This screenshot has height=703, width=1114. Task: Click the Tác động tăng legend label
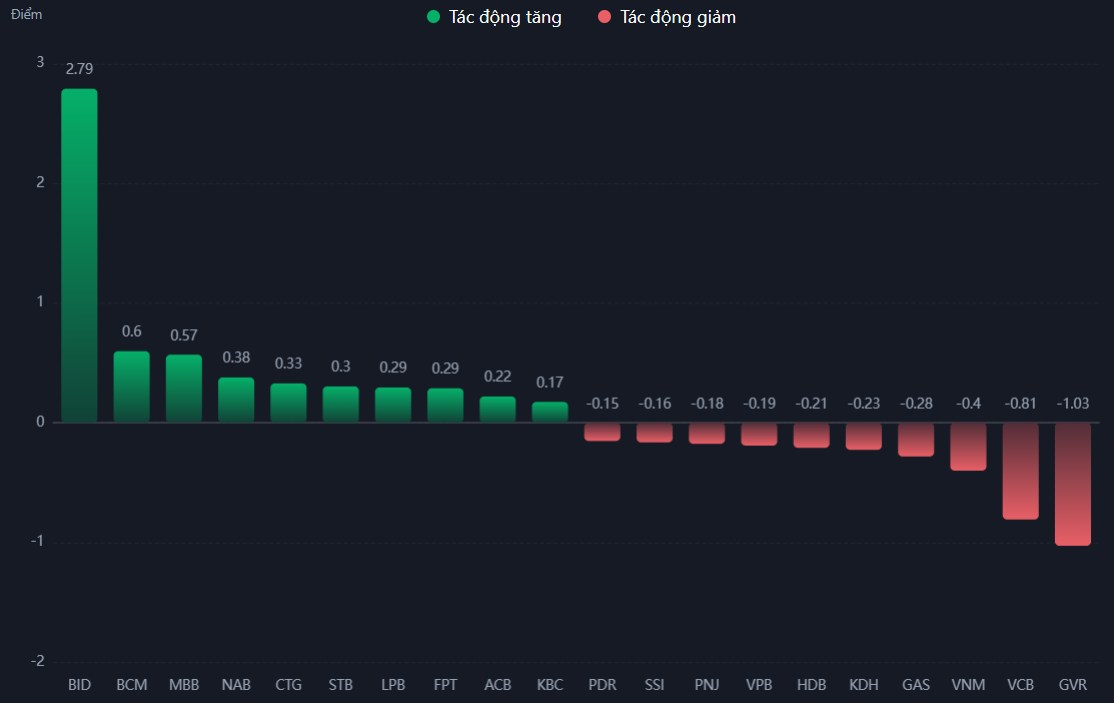(505, 17)
